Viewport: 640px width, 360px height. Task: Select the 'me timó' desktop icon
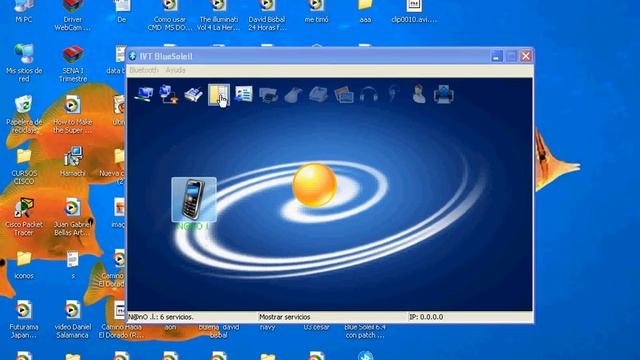tap(316, 11)
